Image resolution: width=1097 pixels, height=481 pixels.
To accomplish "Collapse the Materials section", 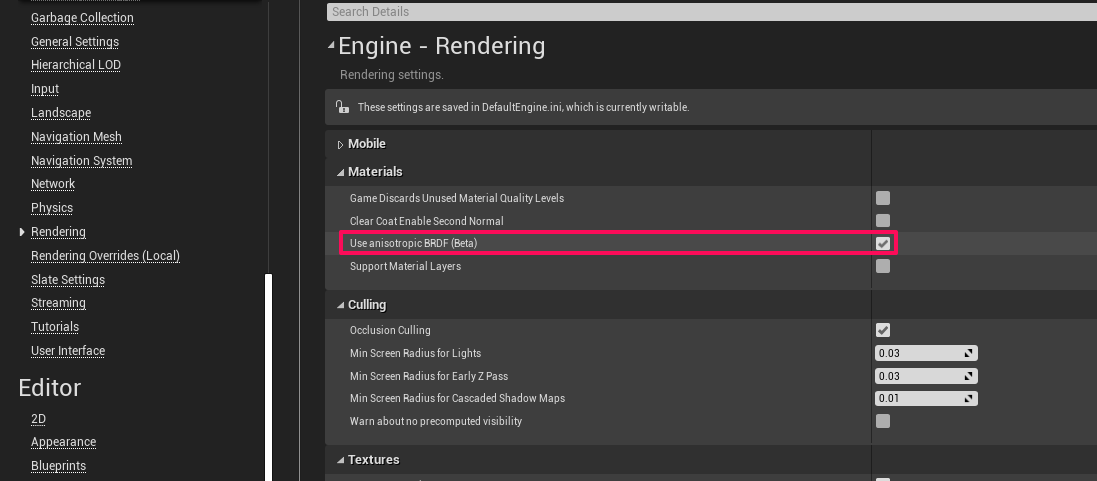I will tap(341, 172).
